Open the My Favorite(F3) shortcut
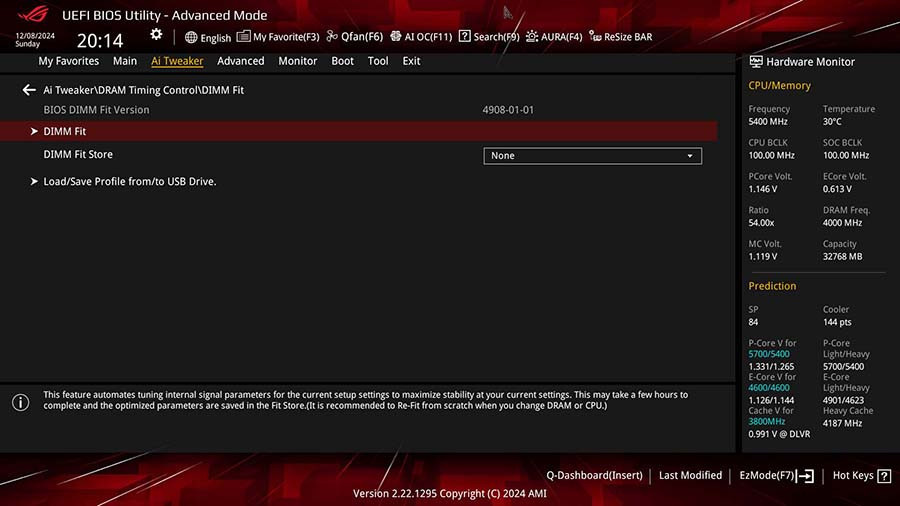The height and width of the screenshot is (506, 900). pyautogui.click(x=278, y=37)
